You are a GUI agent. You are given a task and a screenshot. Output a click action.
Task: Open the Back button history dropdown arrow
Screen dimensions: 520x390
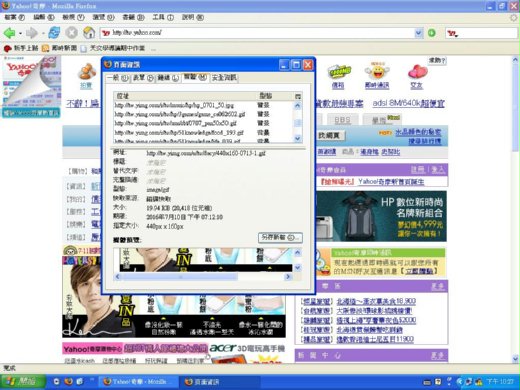[20, 33]
